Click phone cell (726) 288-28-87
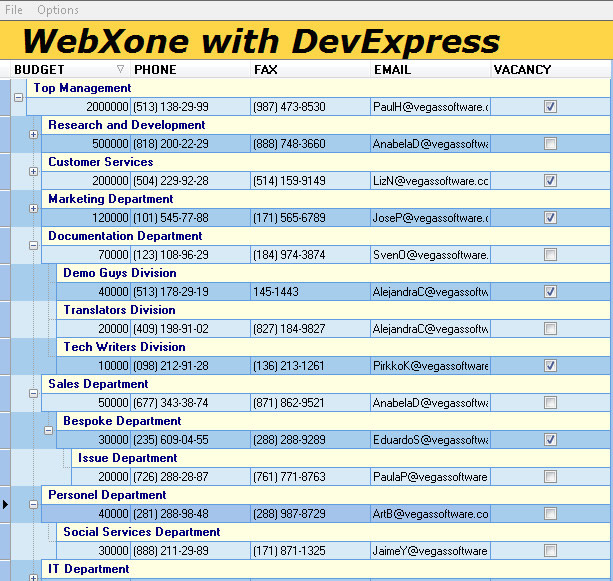 190,476
